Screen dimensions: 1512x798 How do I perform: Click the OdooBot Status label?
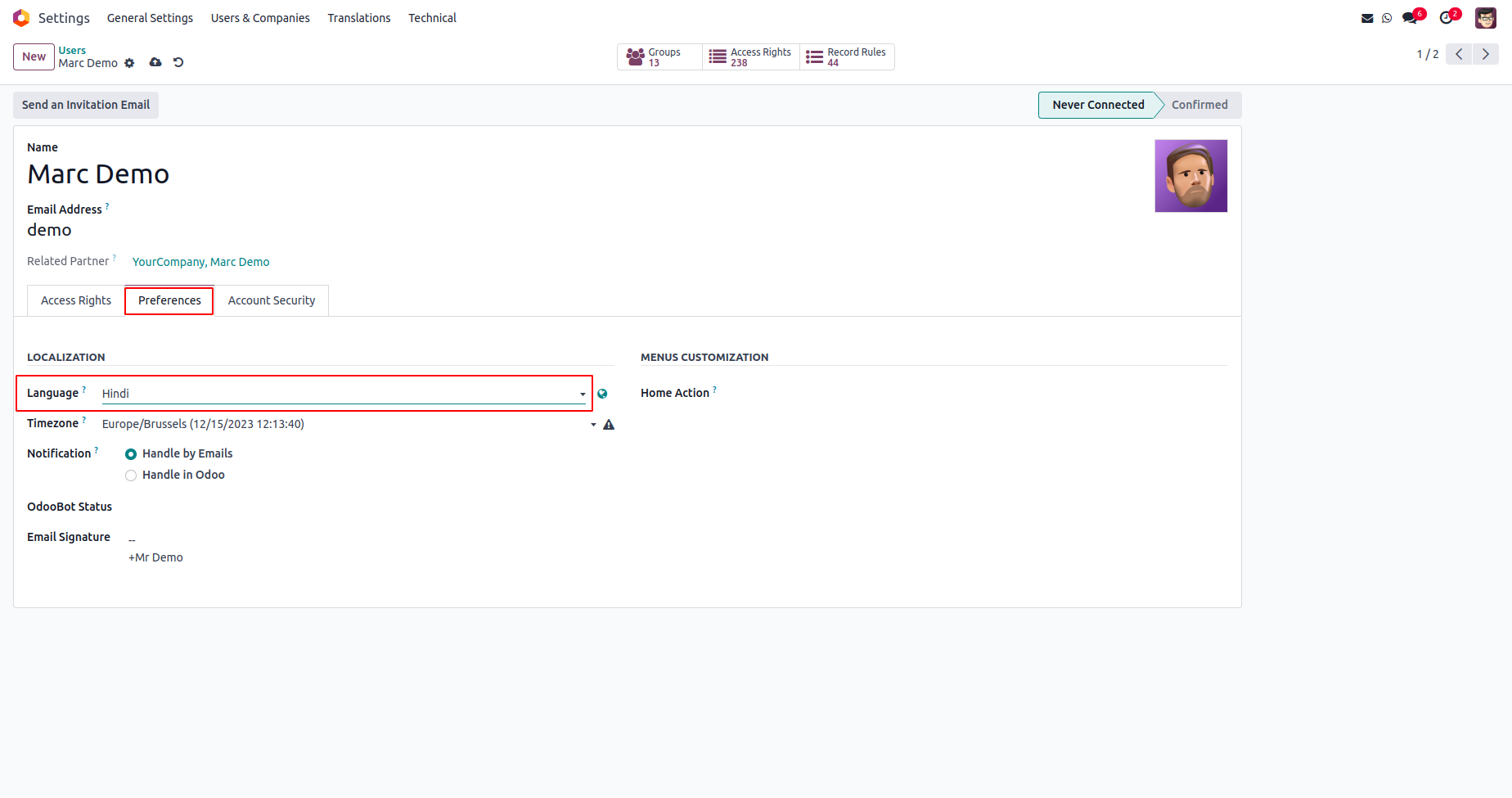click(70, 507)
